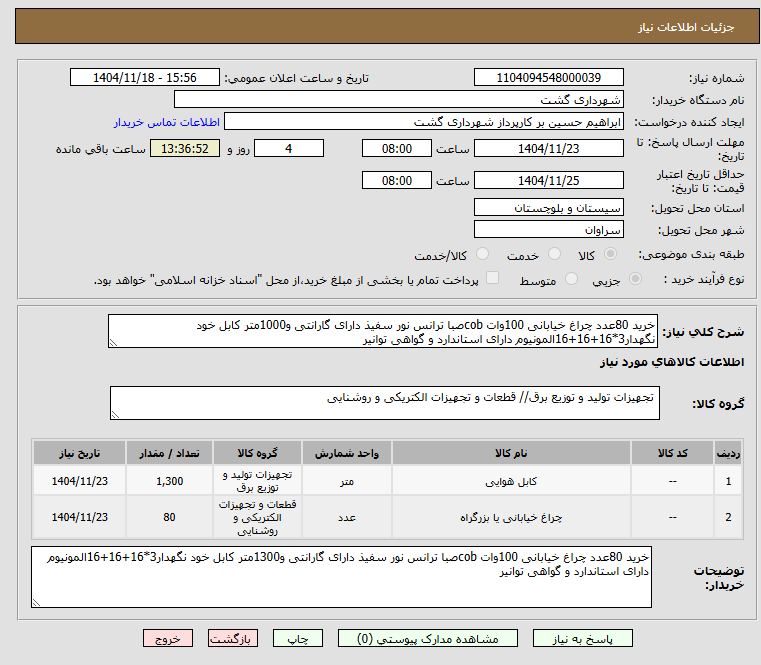Select the کالا radio button

pyautogui.click(x=610, y=254)
